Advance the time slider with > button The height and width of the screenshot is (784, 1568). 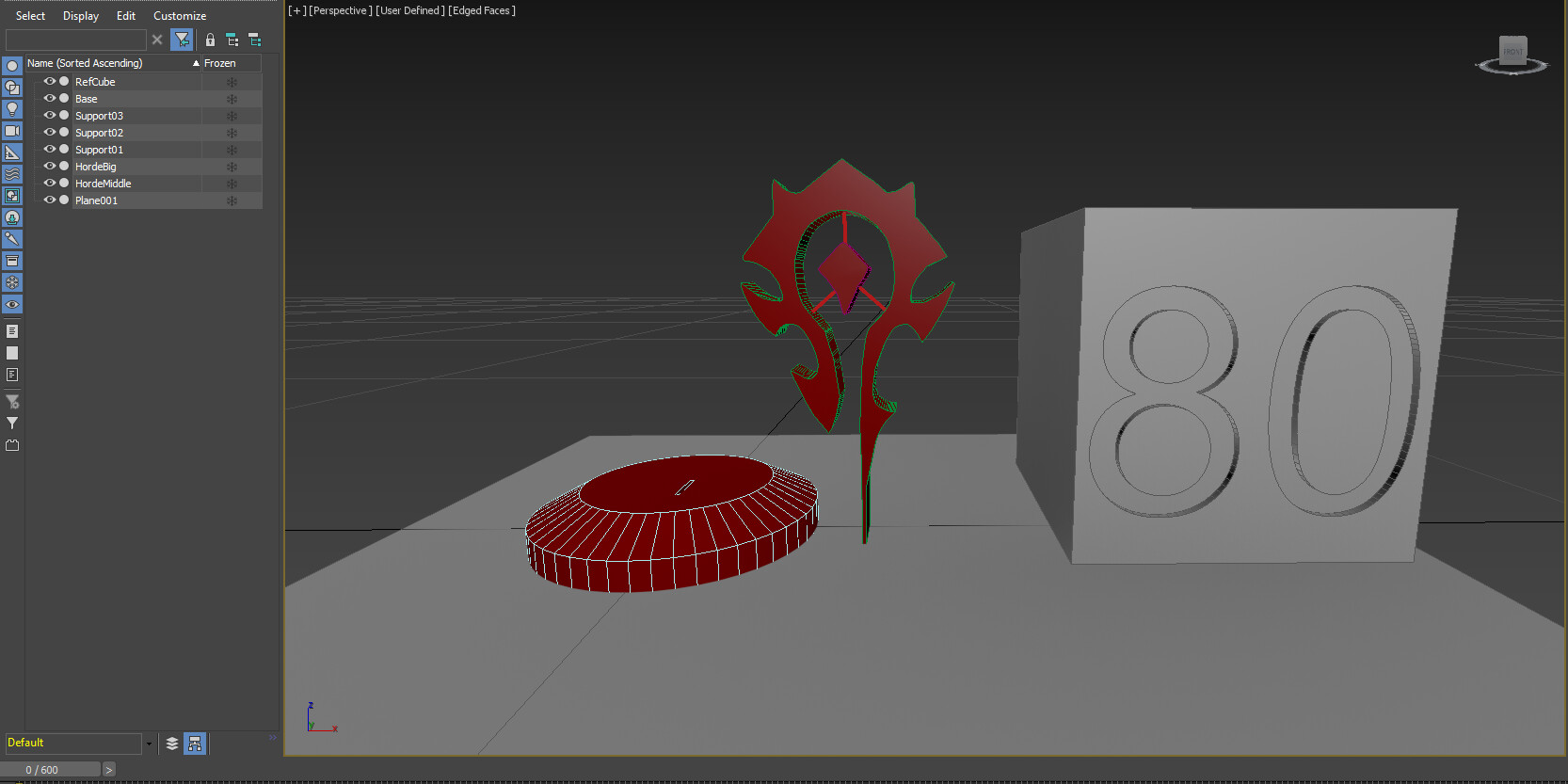click(x=109, y=770)
